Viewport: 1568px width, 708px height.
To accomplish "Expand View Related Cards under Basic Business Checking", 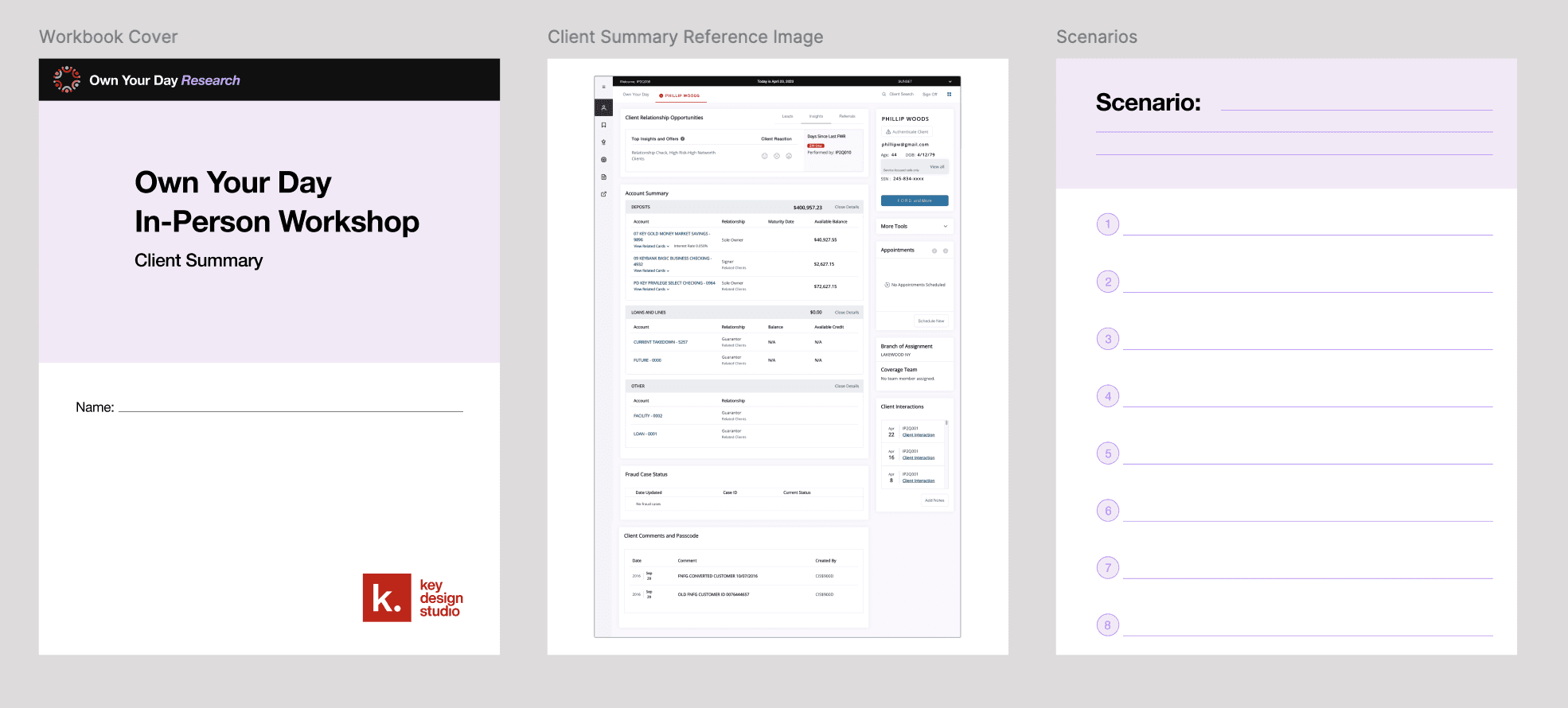I will [651, 271].
